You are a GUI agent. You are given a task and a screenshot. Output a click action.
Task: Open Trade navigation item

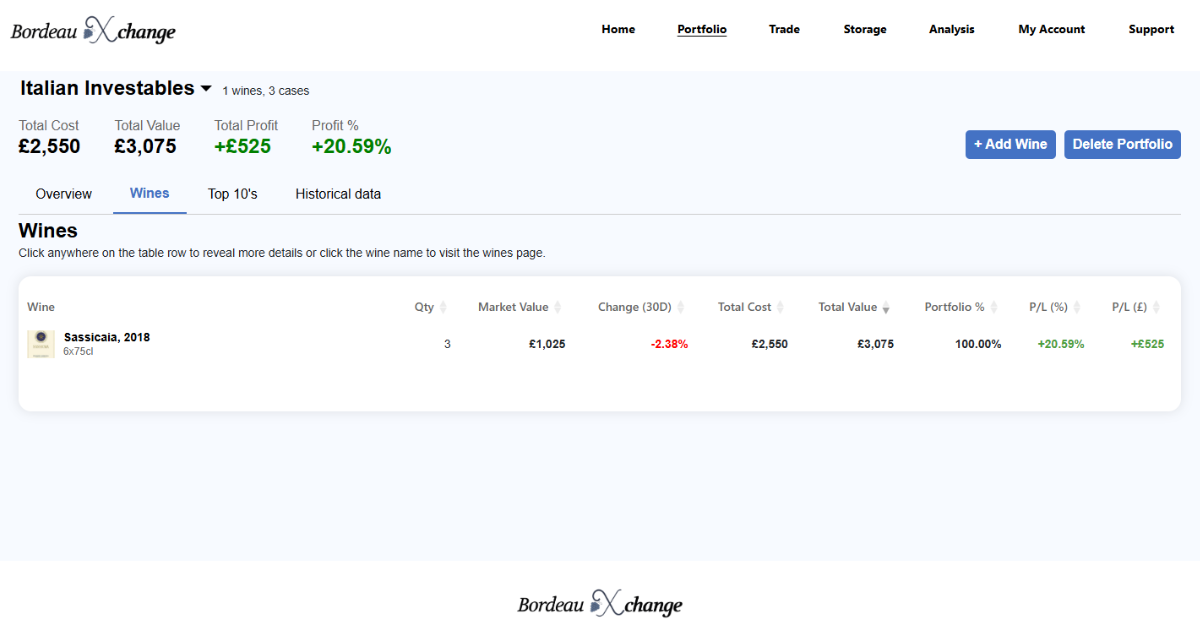tap(784, 30)
